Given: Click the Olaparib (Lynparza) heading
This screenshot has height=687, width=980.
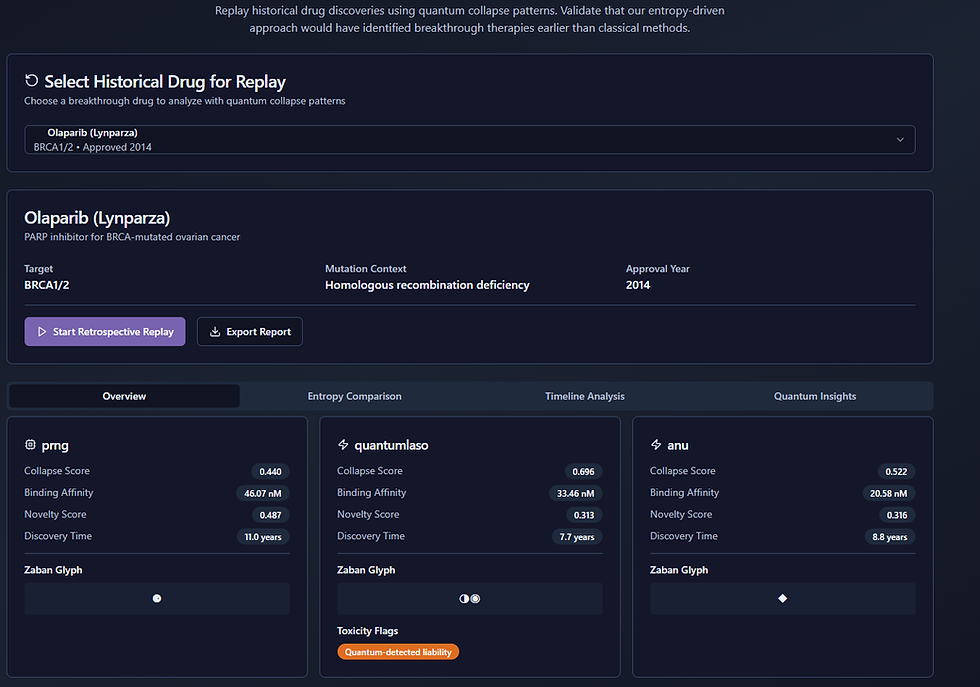Looking at the screenshot, I should coord(97,218).
